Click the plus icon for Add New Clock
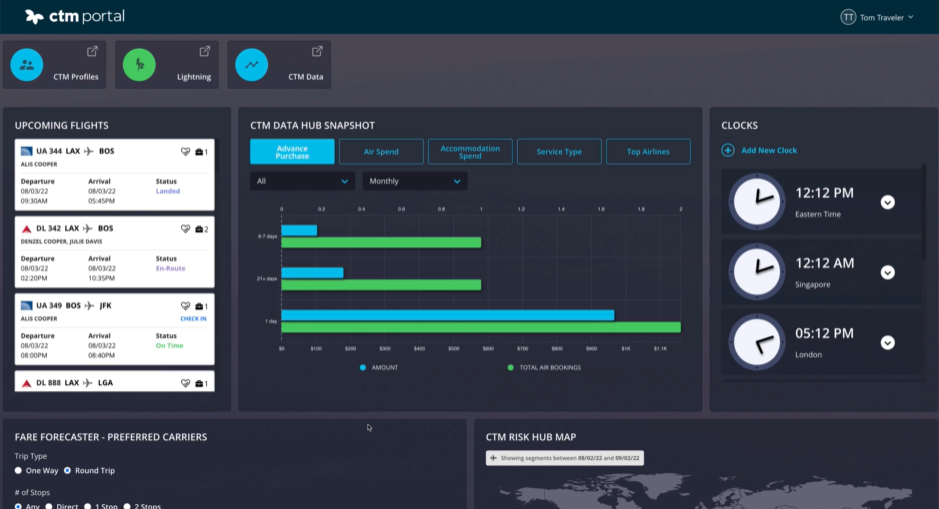939x509 pixels. coord(728,150)
